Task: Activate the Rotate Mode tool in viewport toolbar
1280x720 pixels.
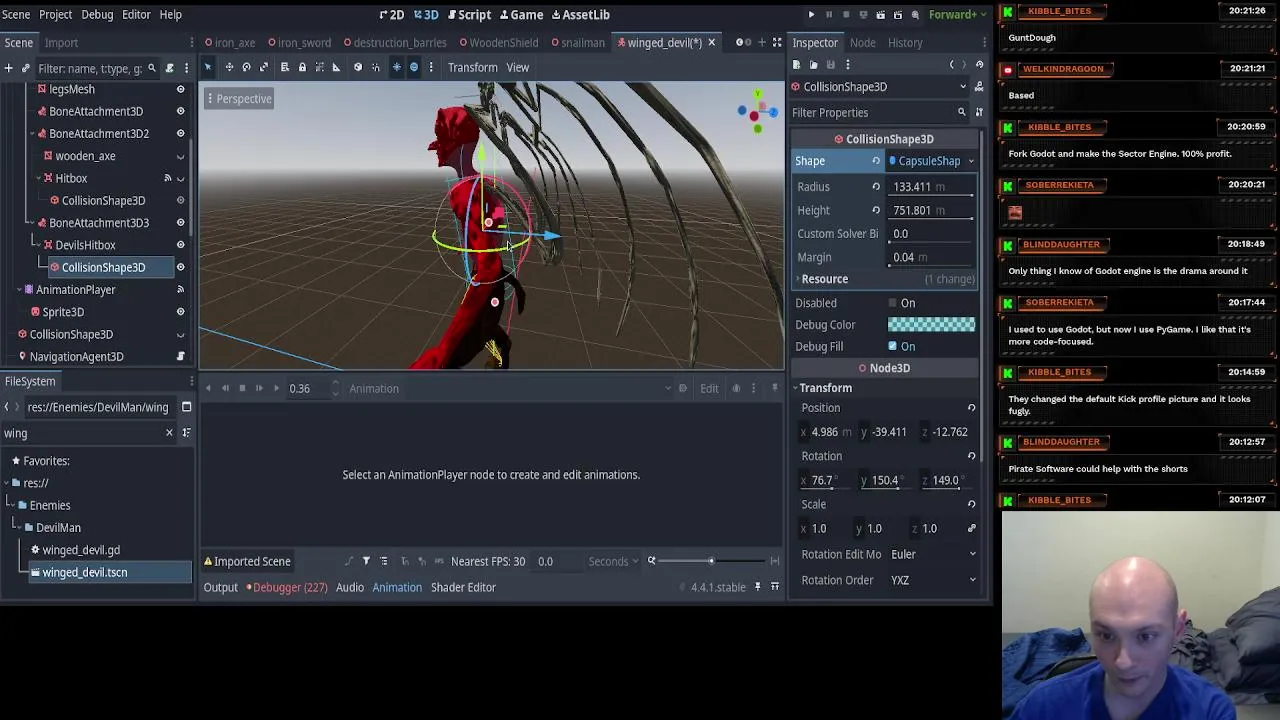Action: [x=247, y=67]
